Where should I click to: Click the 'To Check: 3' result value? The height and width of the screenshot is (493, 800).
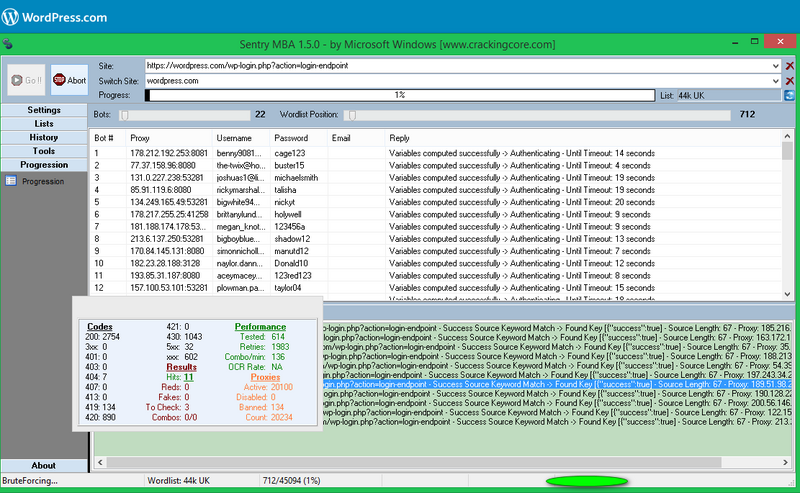[x=167, y=407]
